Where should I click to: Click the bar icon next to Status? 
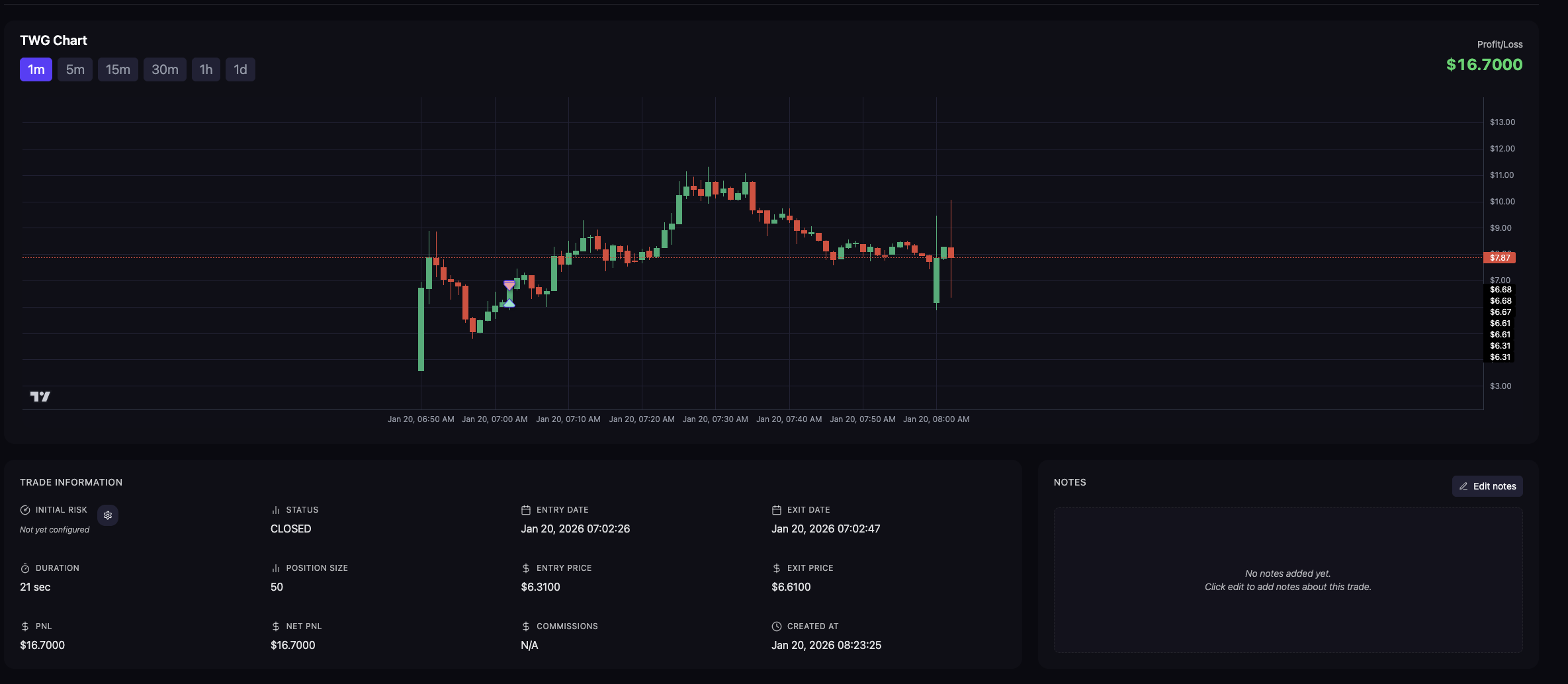tap(275, 510)
